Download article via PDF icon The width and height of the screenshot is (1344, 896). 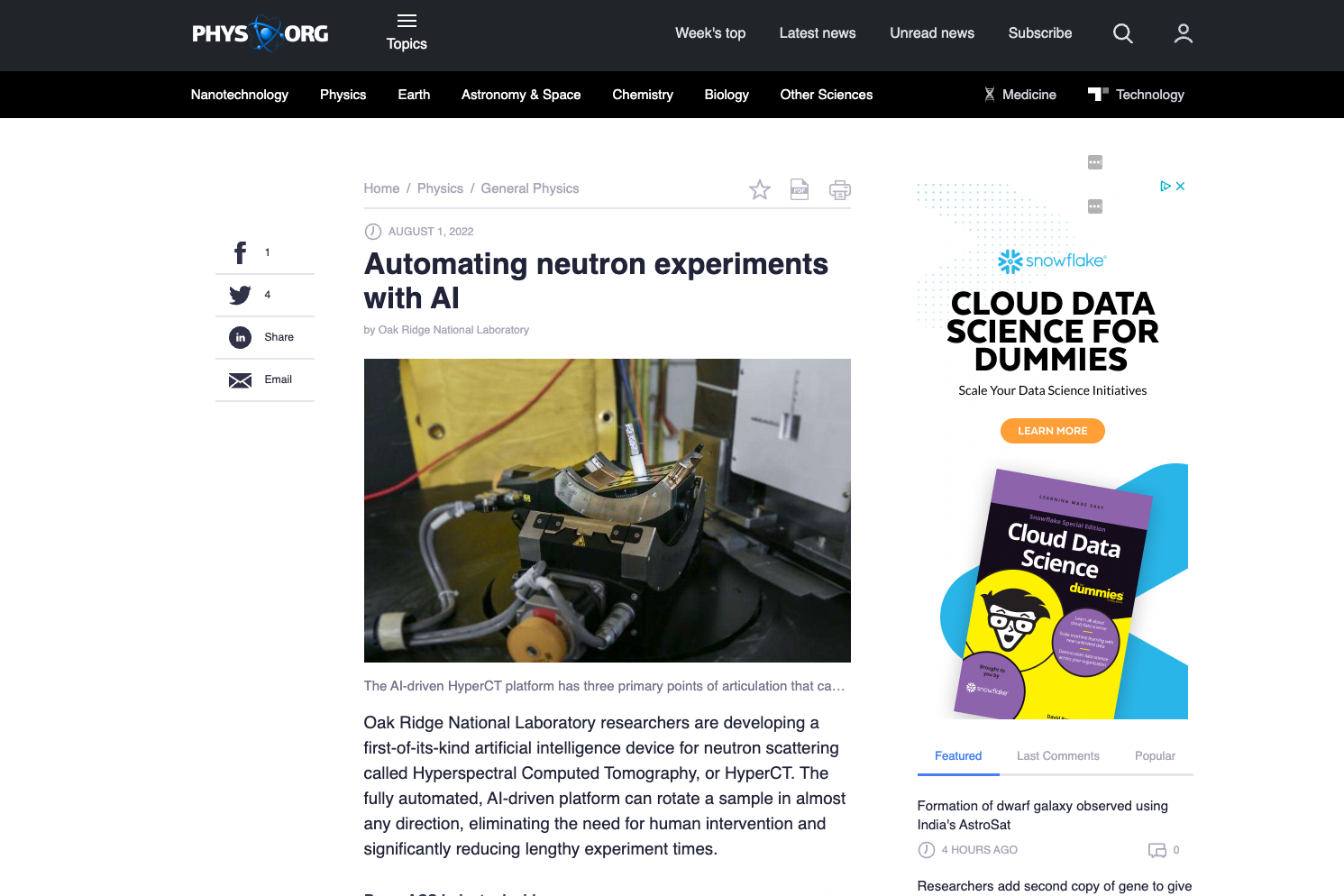800,189
